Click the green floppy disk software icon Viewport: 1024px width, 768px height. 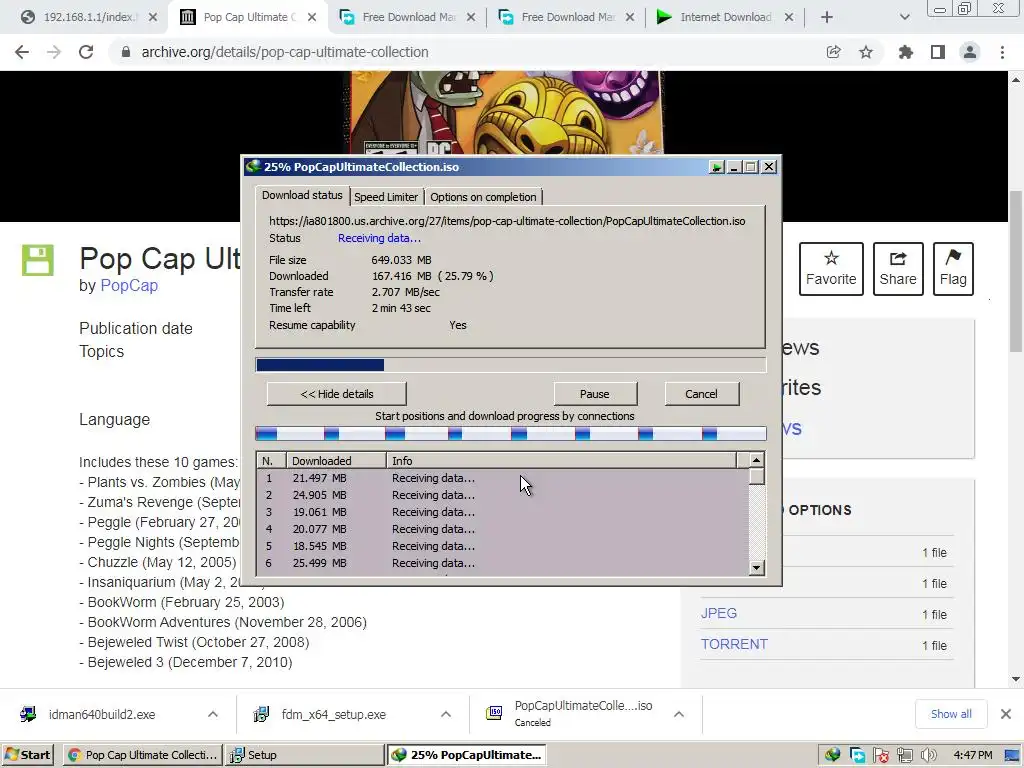[38, 261]
